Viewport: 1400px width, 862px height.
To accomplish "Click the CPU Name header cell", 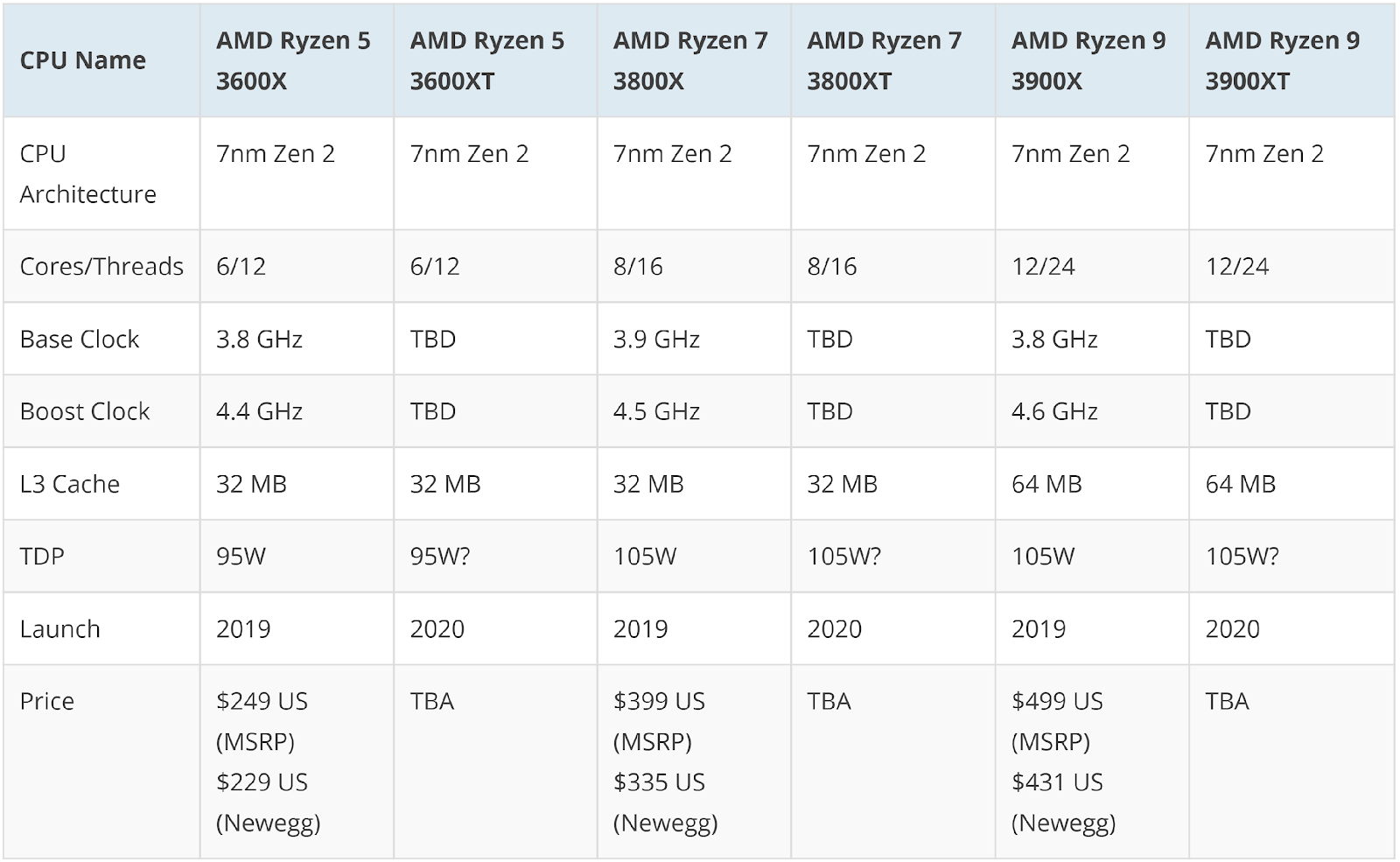I will (x=83, y=60).
